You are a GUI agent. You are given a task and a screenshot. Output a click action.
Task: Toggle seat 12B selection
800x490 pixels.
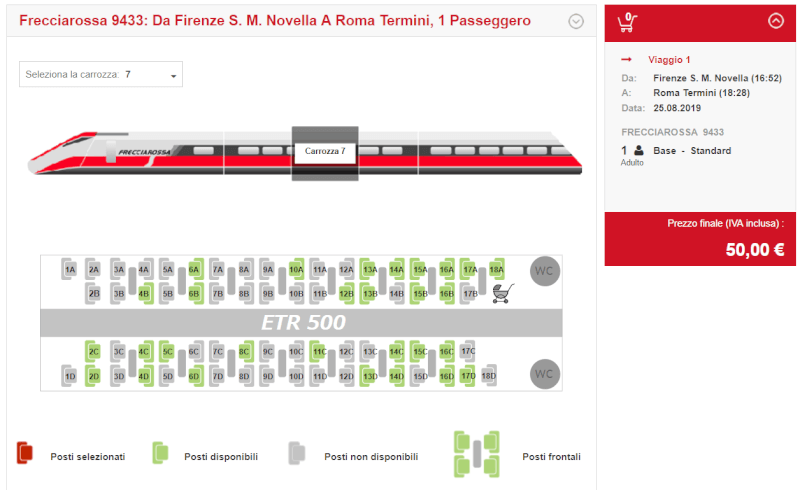click(347, 293)
